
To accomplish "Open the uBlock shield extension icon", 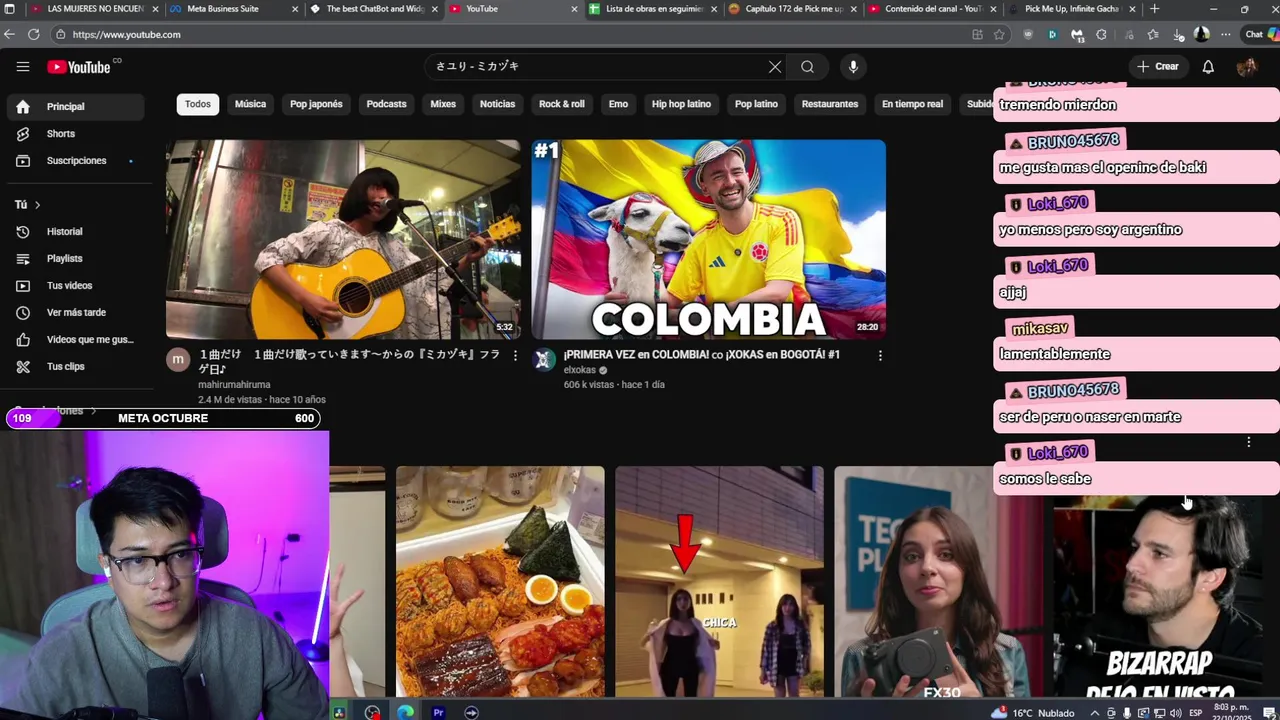I will point(1028,34).
